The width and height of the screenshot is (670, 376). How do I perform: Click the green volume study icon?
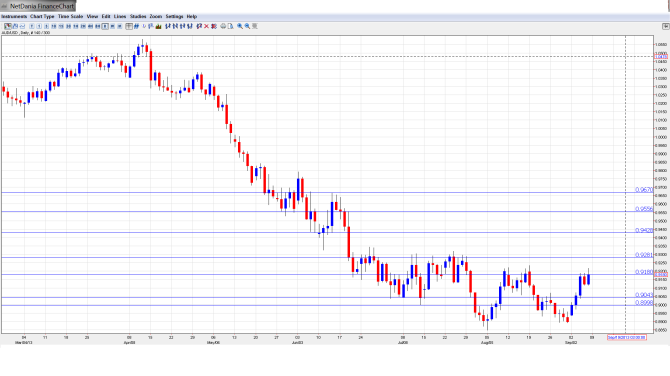[x=159, y=26]
